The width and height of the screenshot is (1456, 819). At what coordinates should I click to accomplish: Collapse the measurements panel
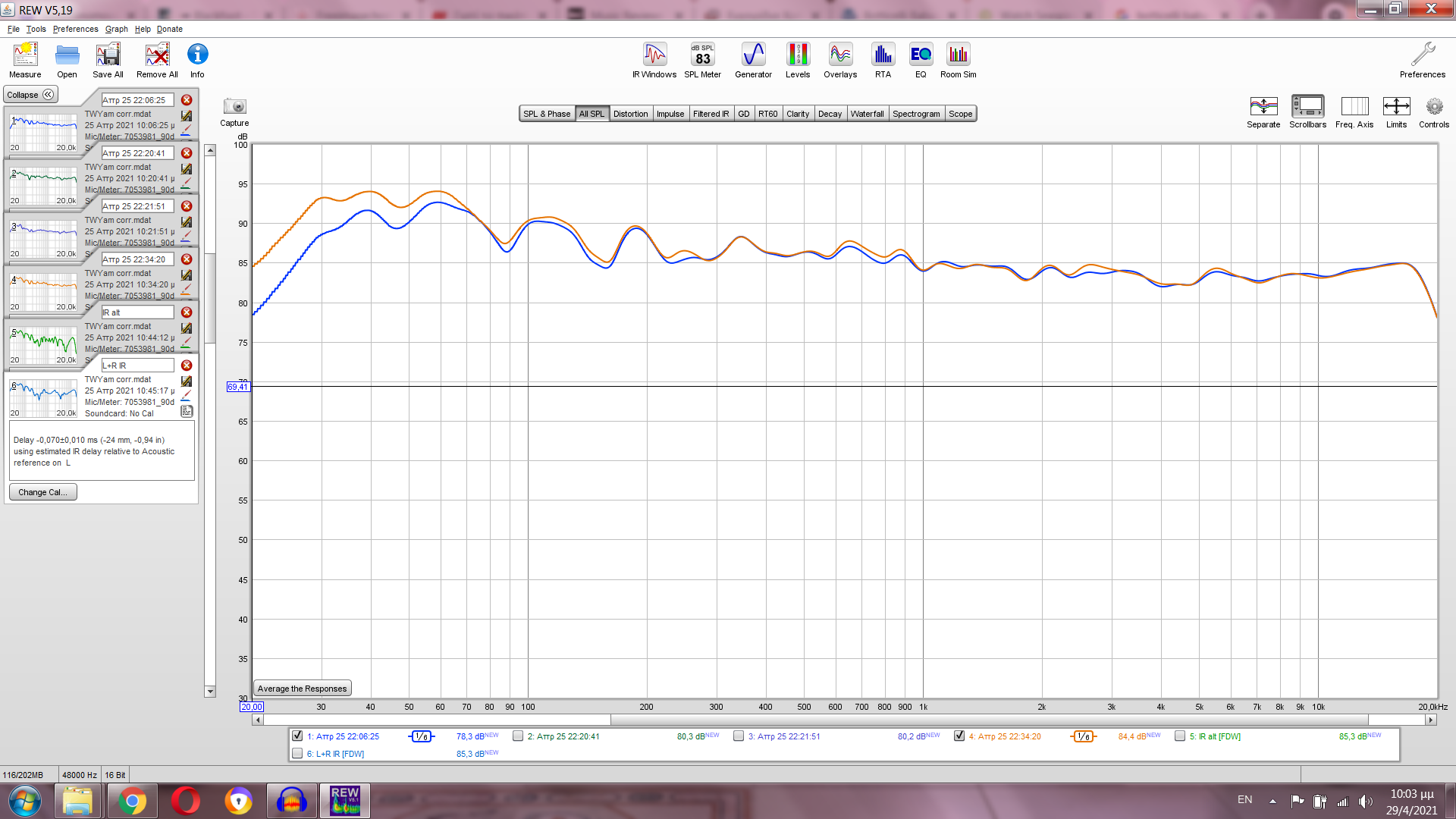click(x=30, y=95)
